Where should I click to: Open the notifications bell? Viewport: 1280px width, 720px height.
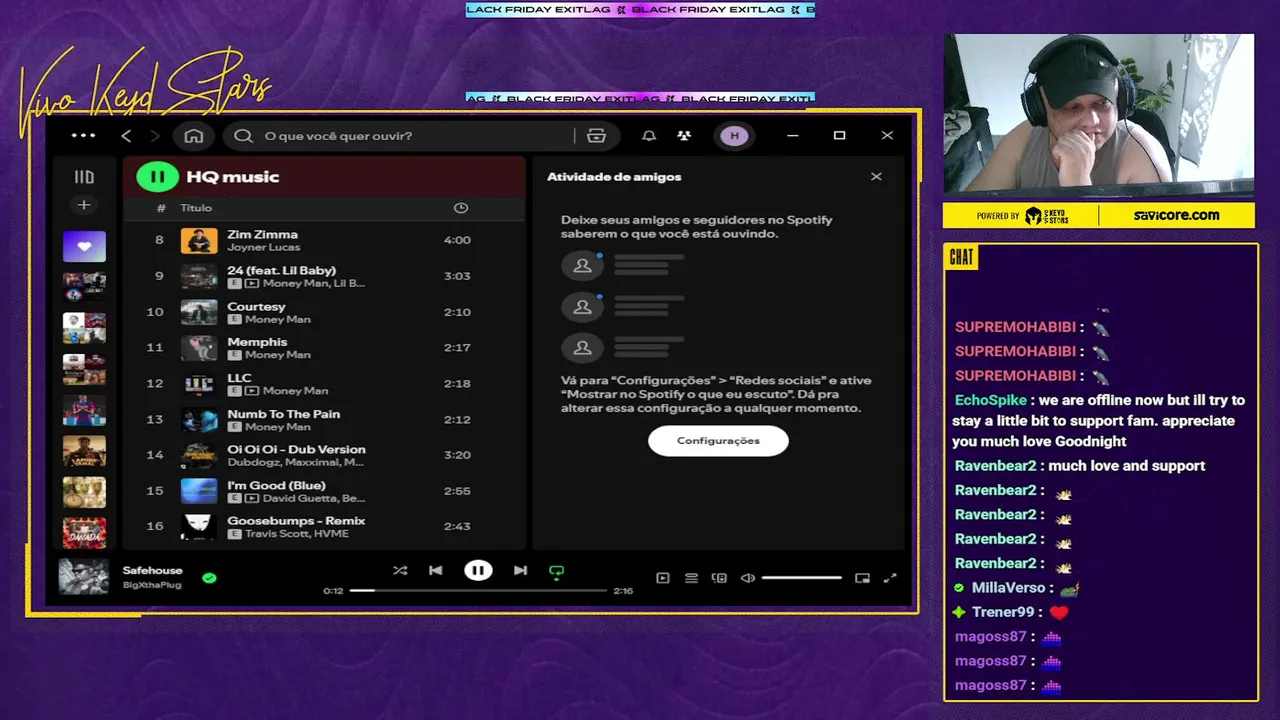[x=649, y=136]
